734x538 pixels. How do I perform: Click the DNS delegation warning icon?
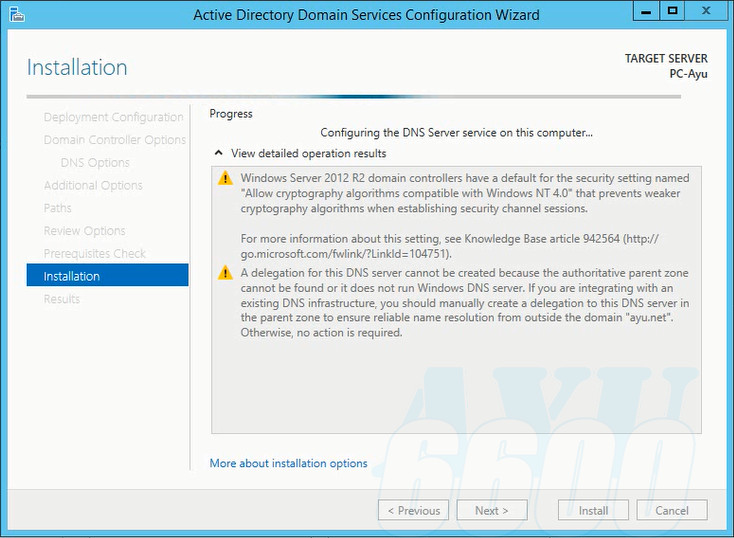tap(225, 273)
